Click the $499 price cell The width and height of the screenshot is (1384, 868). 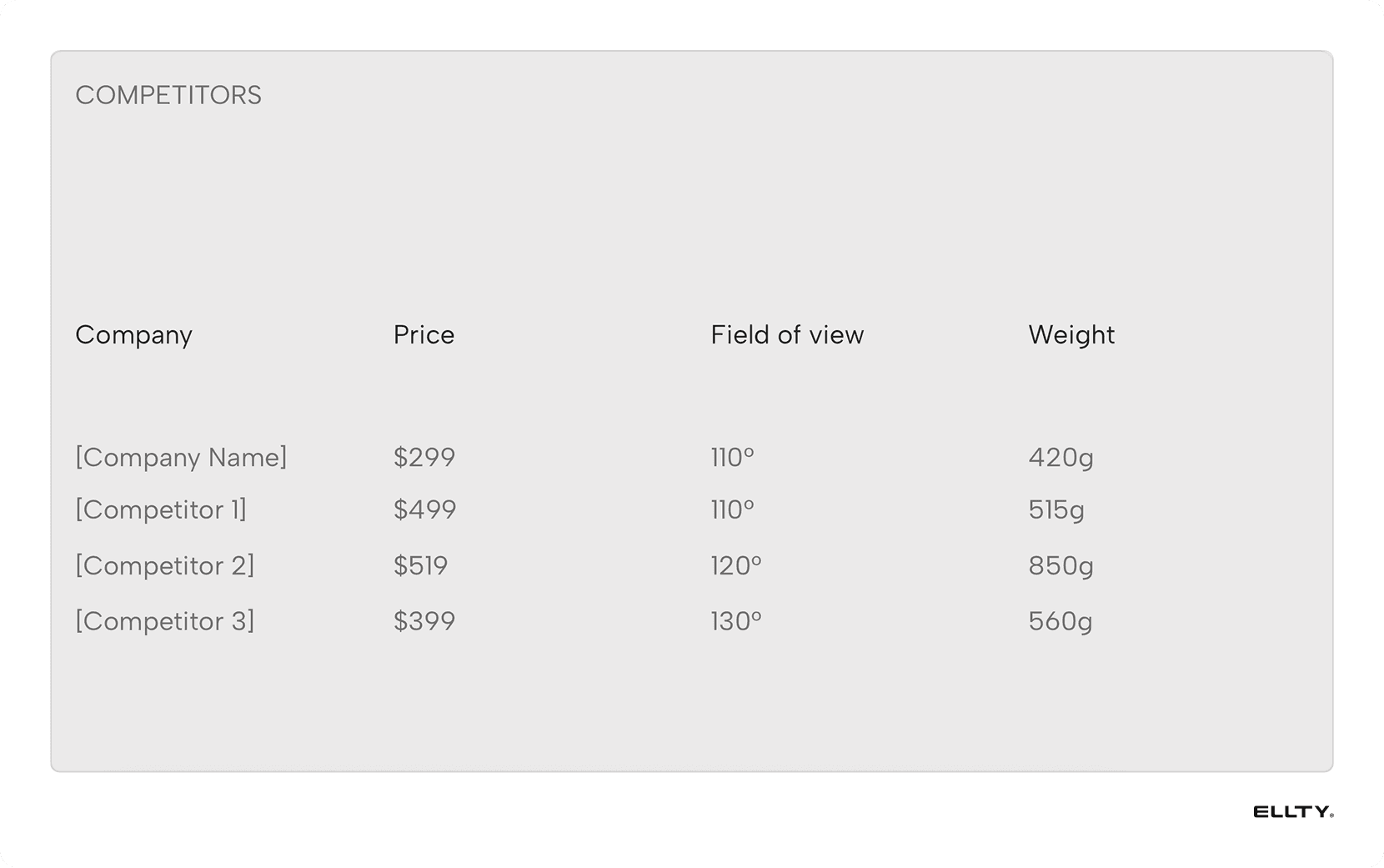click(425, 509)
